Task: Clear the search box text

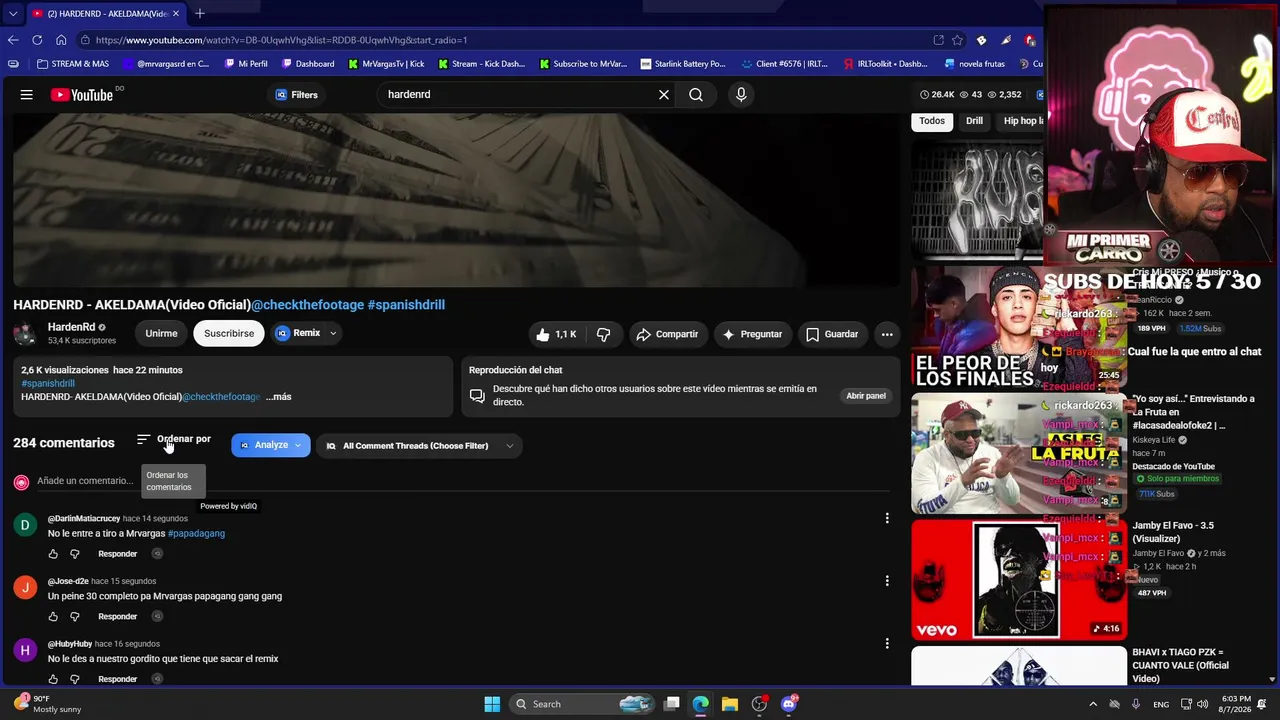Action: pyautogui.click(x=664, y=95)
